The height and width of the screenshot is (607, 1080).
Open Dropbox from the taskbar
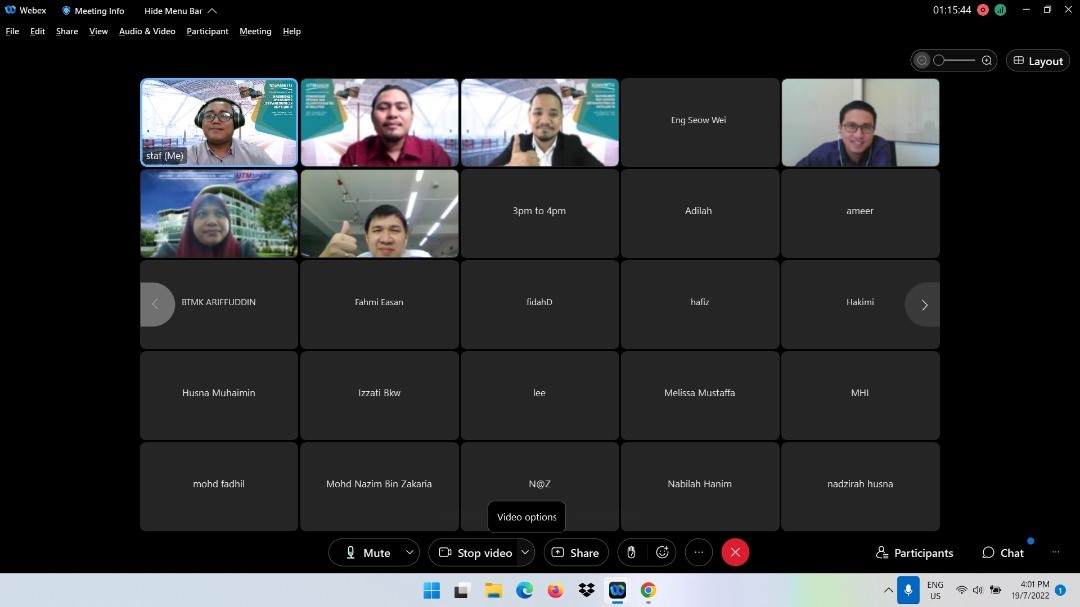pyautogui.click(x=586, y=590)
